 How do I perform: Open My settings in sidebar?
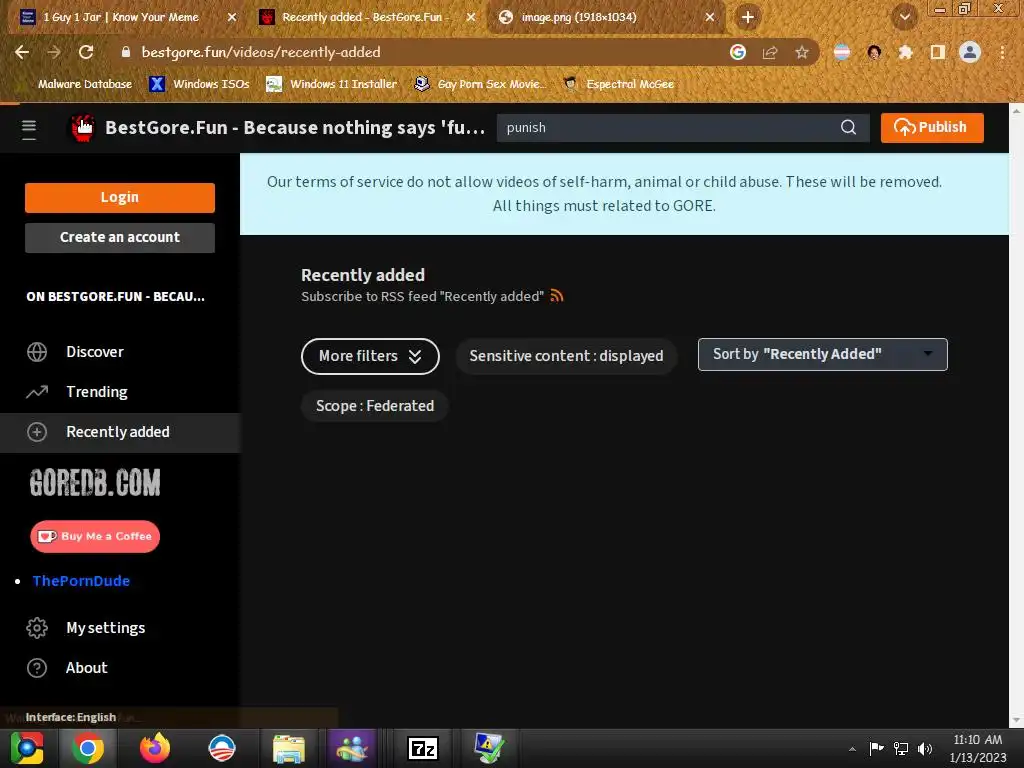105,628
